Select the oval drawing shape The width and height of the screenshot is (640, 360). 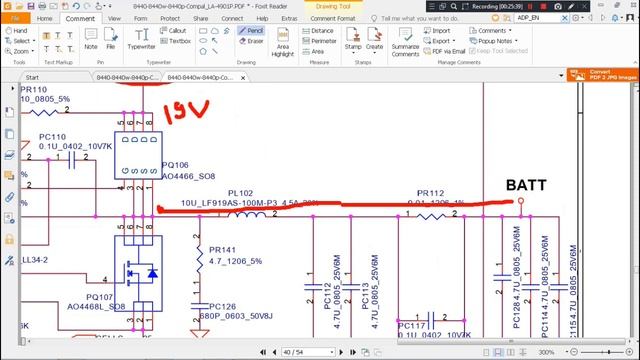point(203,41)
